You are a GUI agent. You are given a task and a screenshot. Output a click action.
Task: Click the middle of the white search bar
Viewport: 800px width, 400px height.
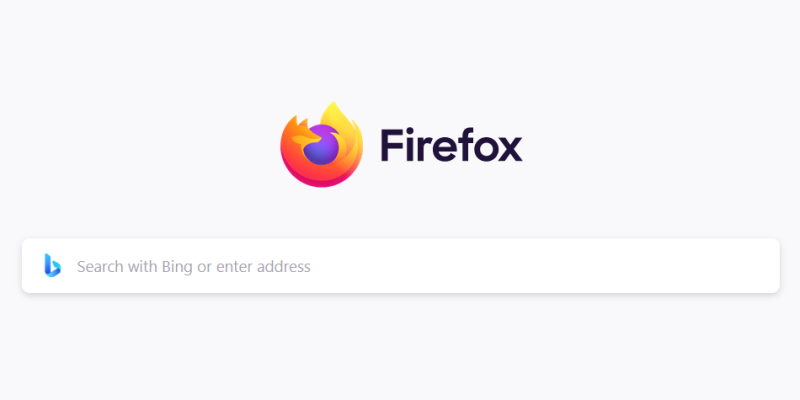tap(401, 266)
